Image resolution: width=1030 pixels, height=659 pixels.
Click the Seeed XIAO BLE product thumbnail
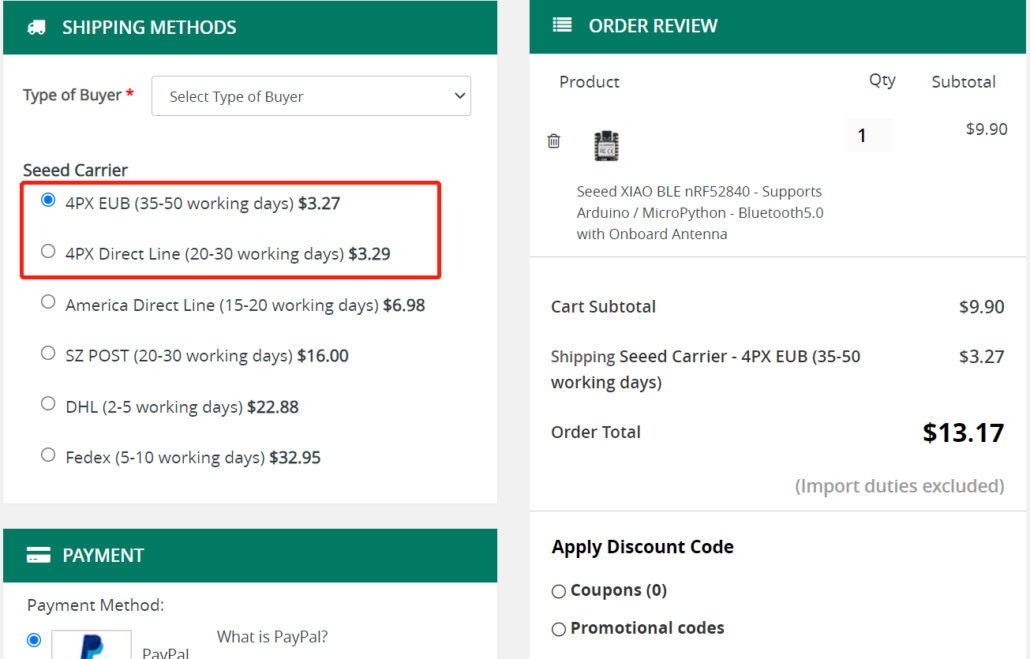click(606, 146)
